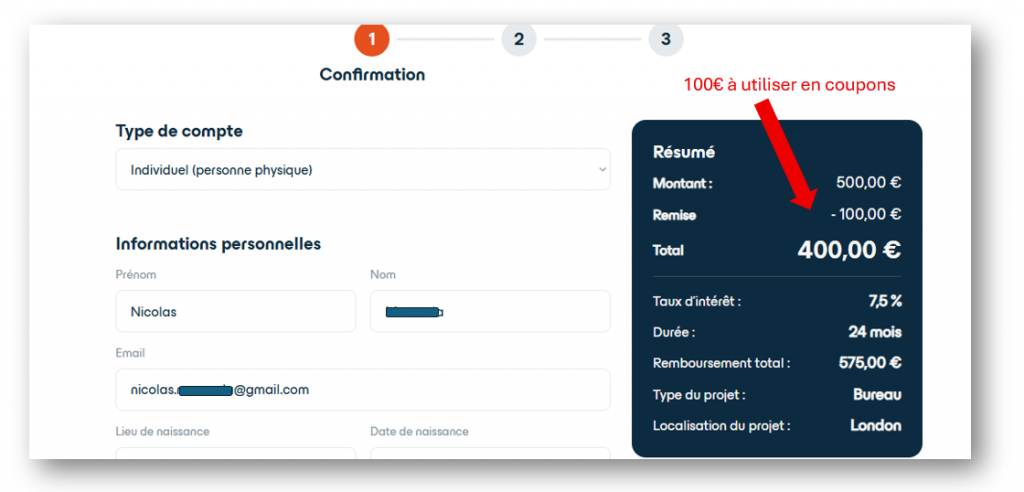Image resolution: width=1024 pixels, height=492 pixels.
Task: Click the Total amount 400,00 €
Action: point(849,250)
